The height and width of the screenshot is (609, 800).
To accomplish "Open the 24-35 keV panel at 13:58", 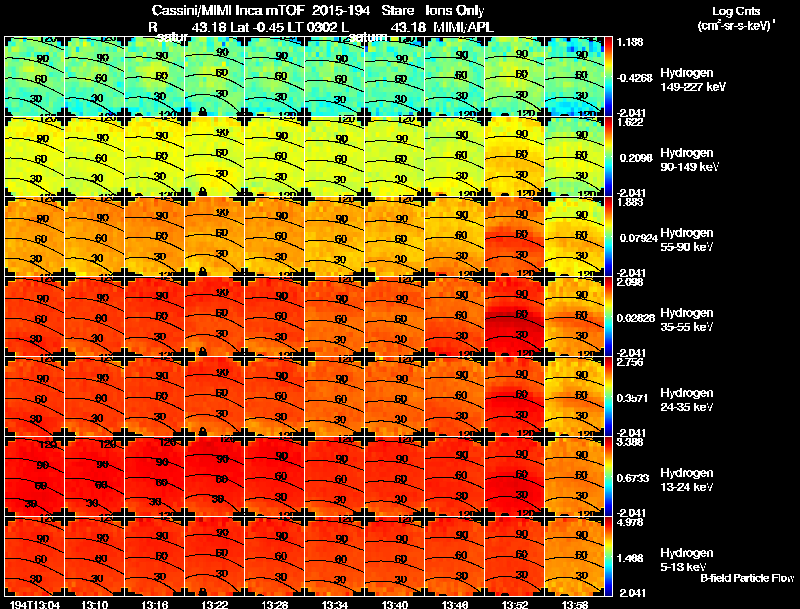I will coord(574,397).
